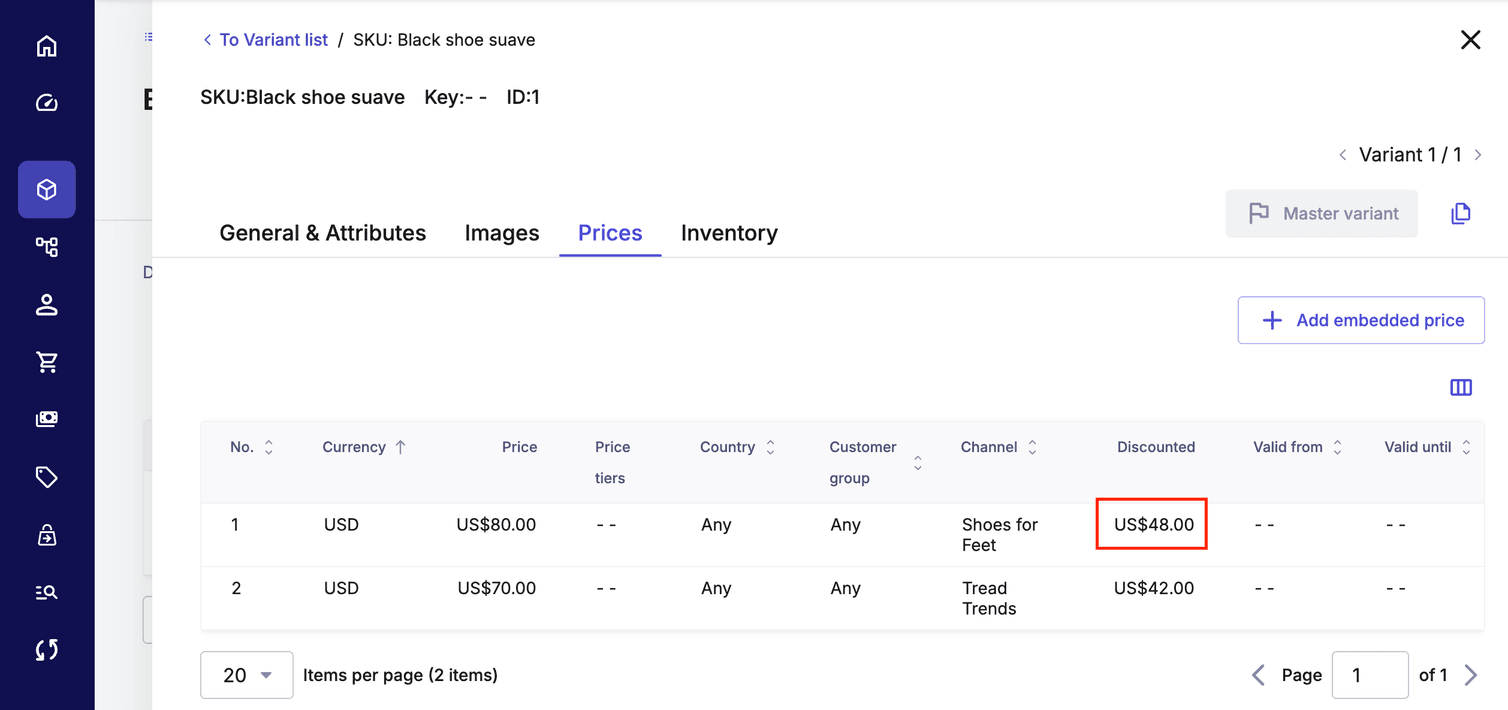Screen dimensions: 1508x710
Task: Open the Dashboard speedometer icon
Action: point(47,102)
